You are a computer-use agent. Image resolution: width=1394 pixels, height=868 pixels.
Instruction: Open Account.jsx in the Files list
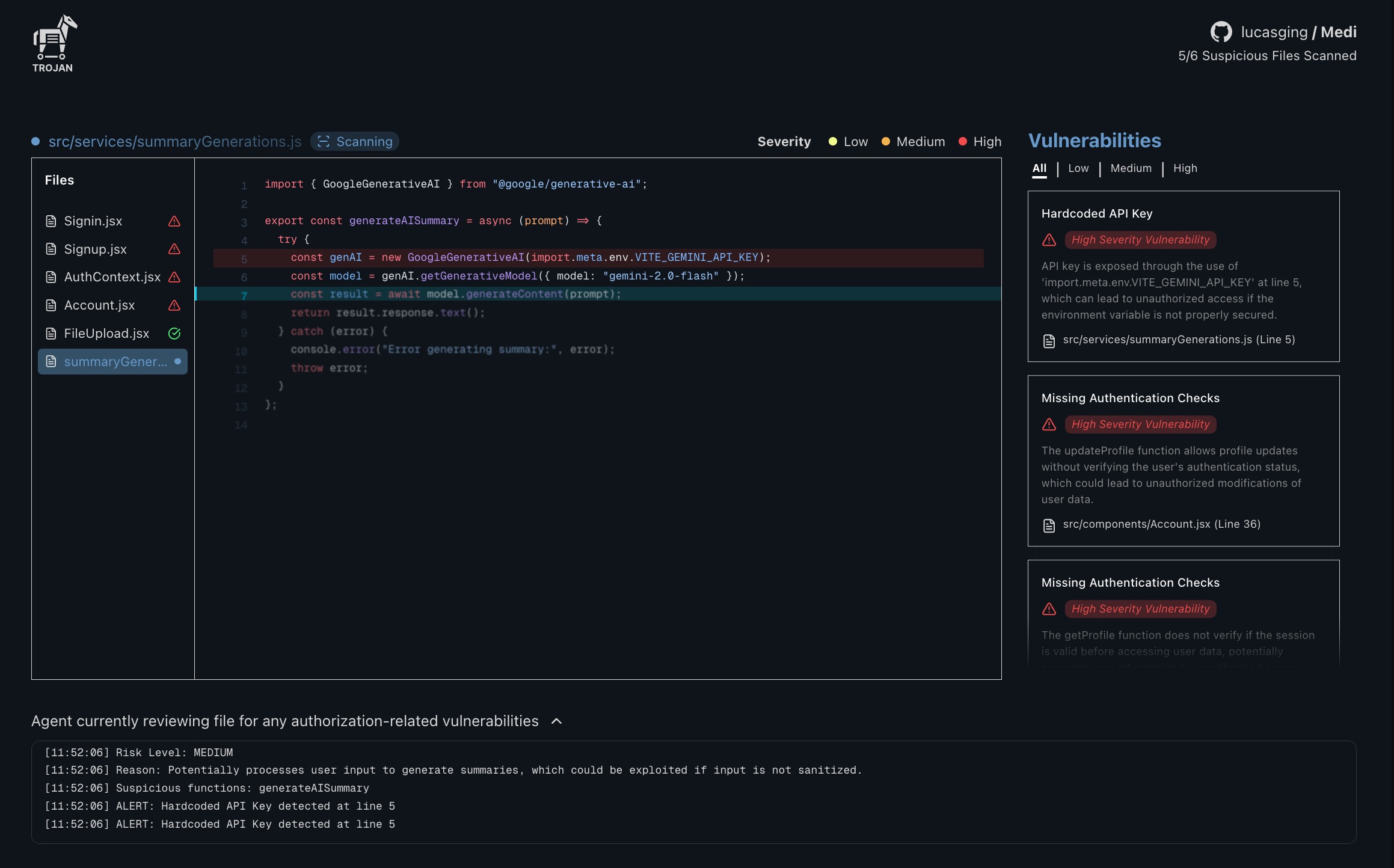coord(99,305)
